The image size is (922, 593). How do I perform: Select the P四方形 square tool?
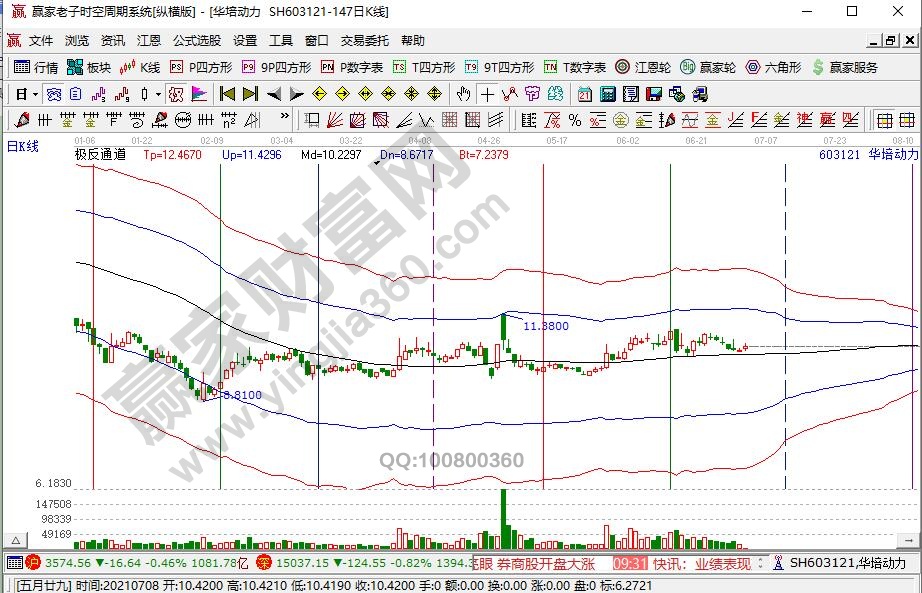coord(201,68)
